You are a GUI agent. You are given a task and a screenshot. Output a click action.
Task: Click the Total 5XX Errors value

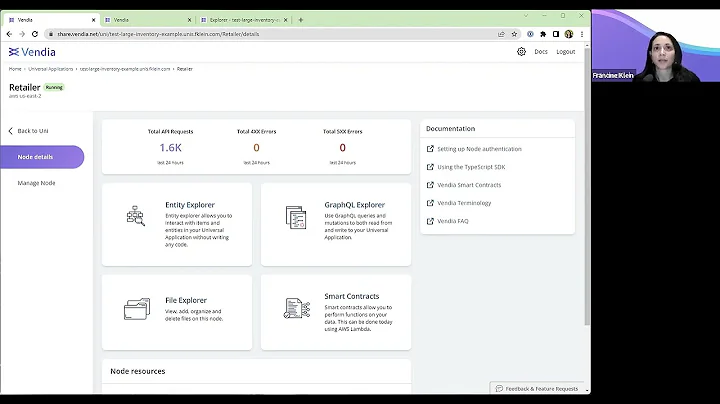343,147
